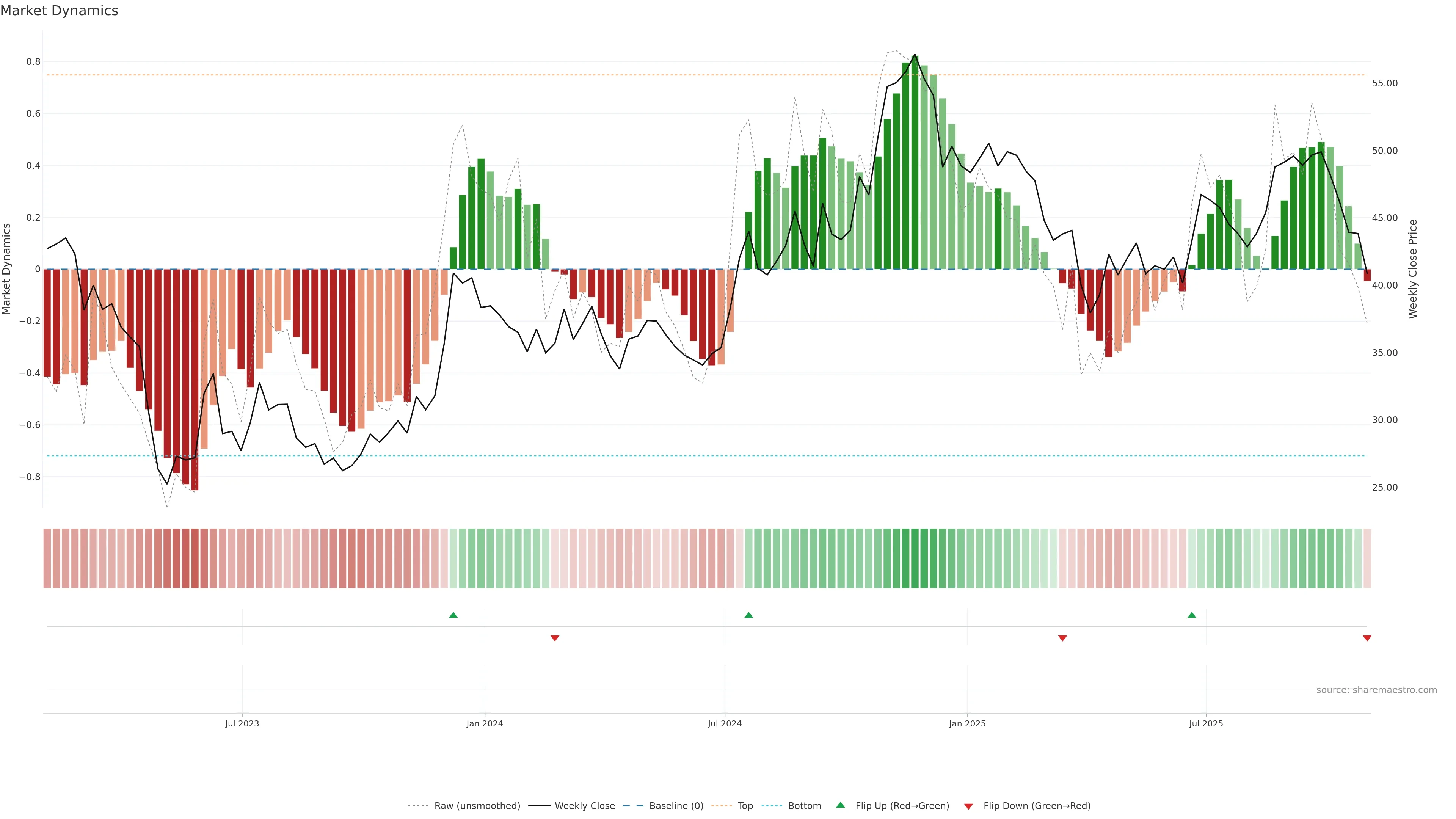The width and height of the screenshot is (1456, 819).
Task: Click the Flip Down marker after Jan 2025
Action: click(x=1062, y=638)
